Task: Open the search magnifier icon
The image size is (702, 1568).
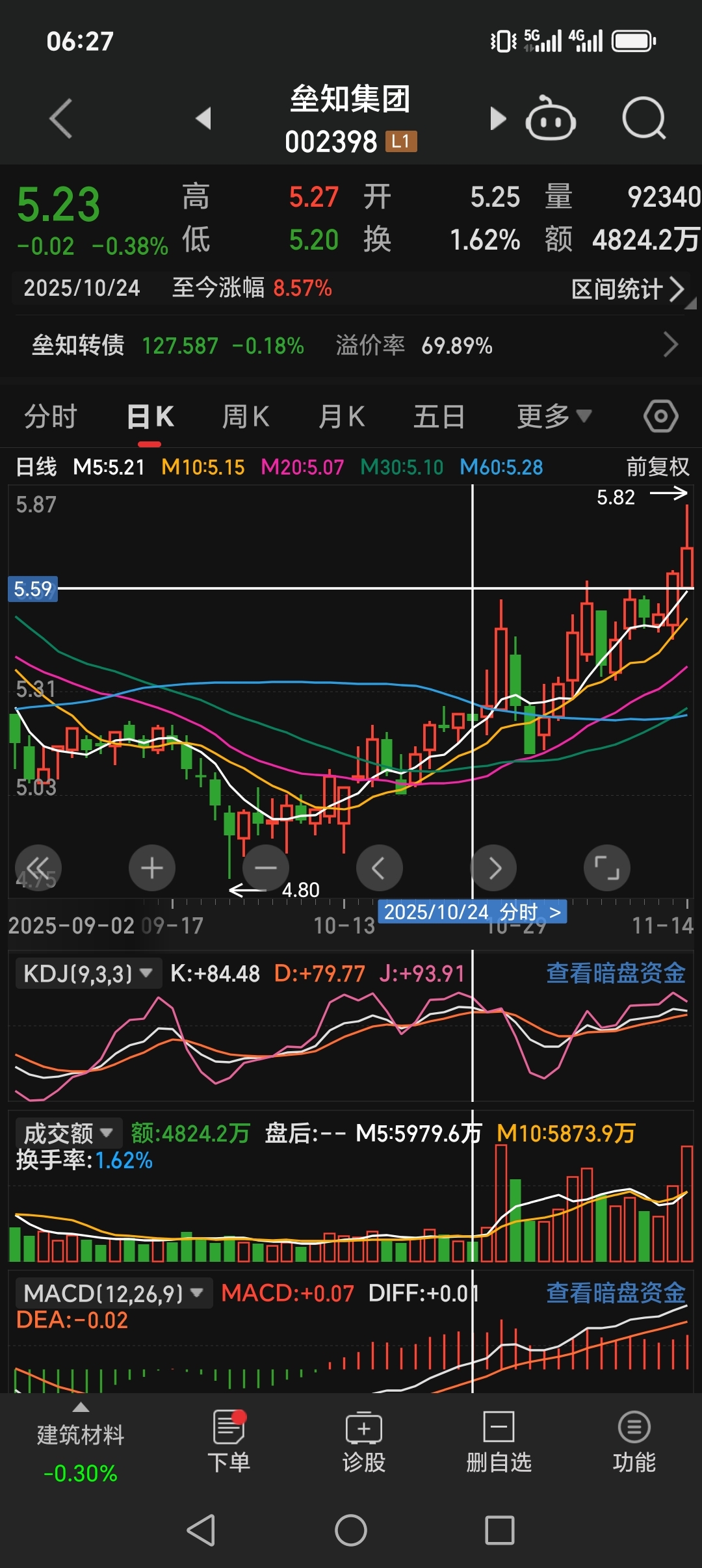Action: tap(644, 118)
